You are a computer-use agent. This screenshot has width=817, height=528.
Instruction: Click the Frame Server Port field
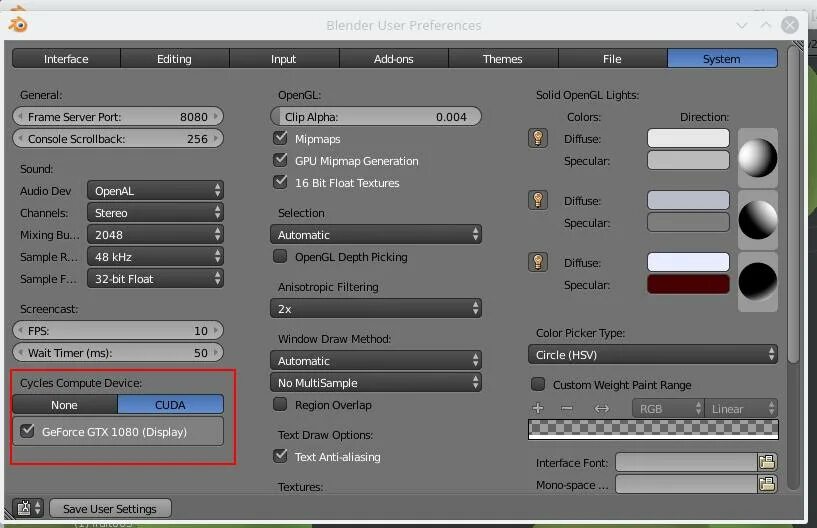point(118,116)
